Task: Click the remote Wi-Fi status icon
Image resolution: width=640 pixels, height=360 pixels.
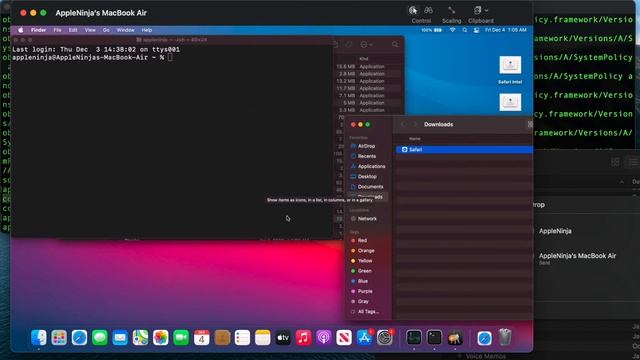Action: 452,30
